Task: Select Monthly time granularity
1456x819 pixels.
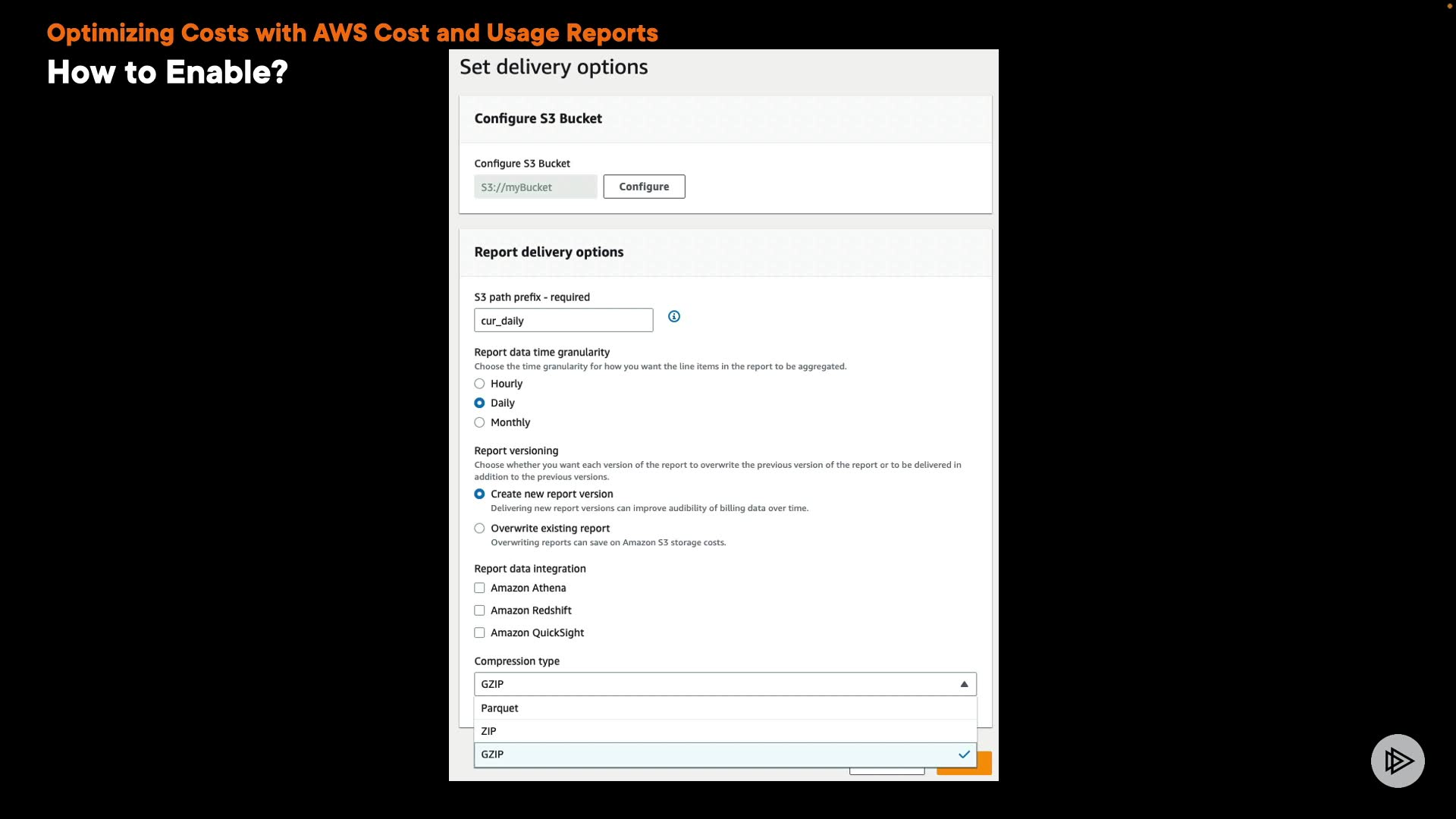Action: 479,422
